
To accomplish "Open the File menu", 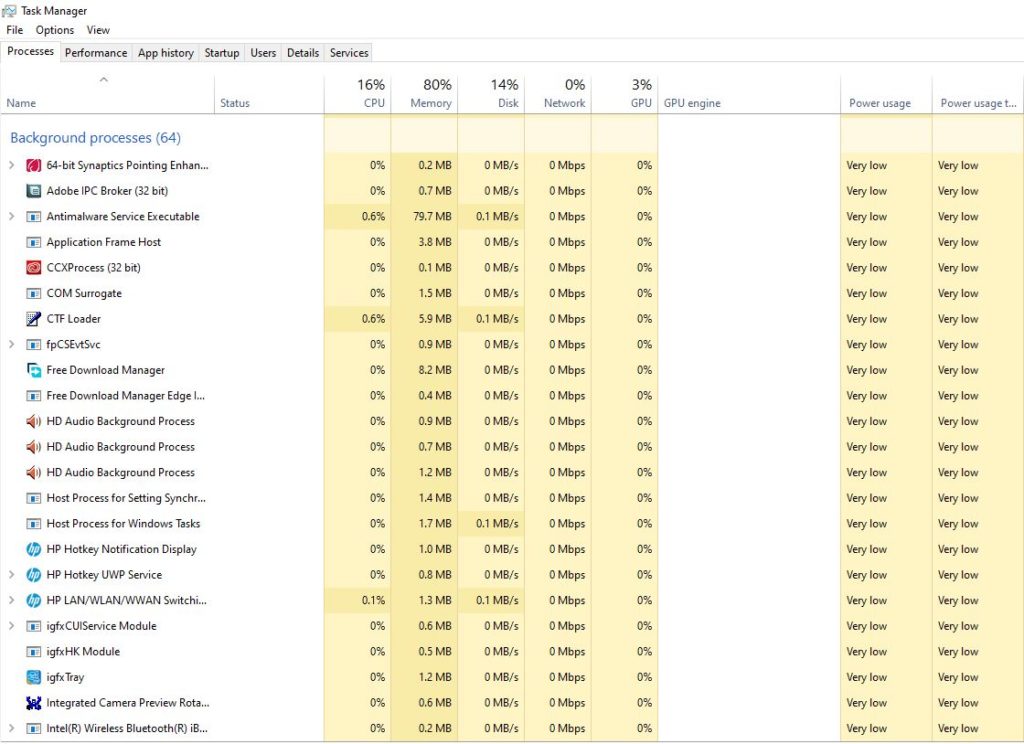I will coord(14,30).
